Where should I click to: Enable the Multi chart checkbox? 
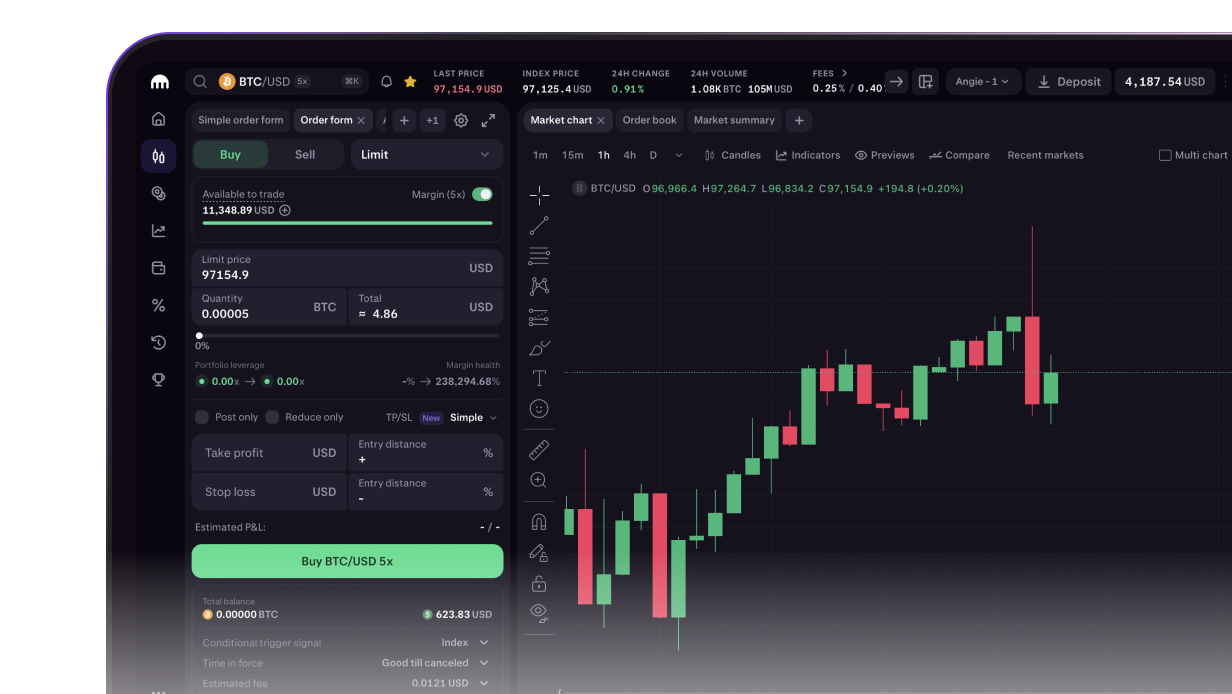[x=1165, y=155]
